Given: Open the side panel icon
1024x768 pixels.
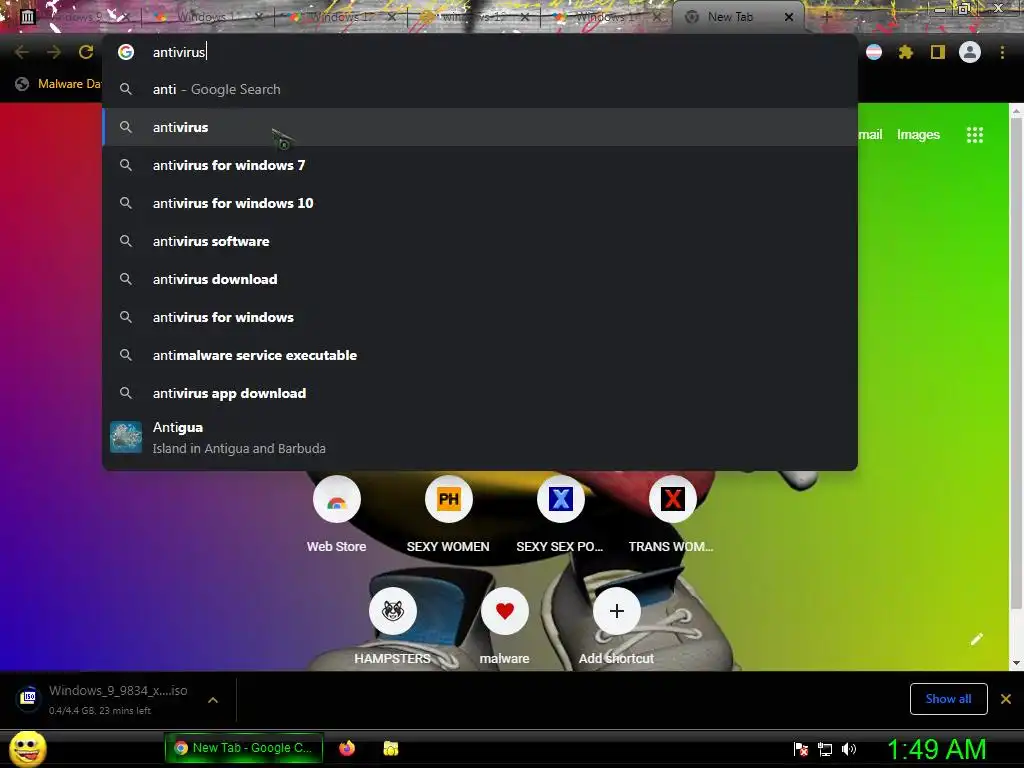Looking at the screenshot, I should 937,52.
